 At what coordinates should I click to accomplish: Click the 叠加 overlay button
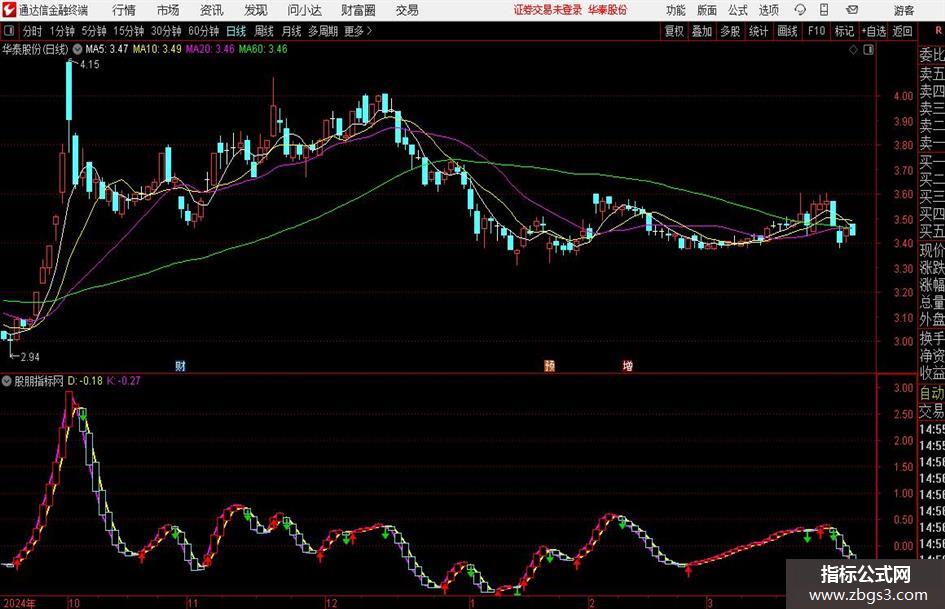702,31
